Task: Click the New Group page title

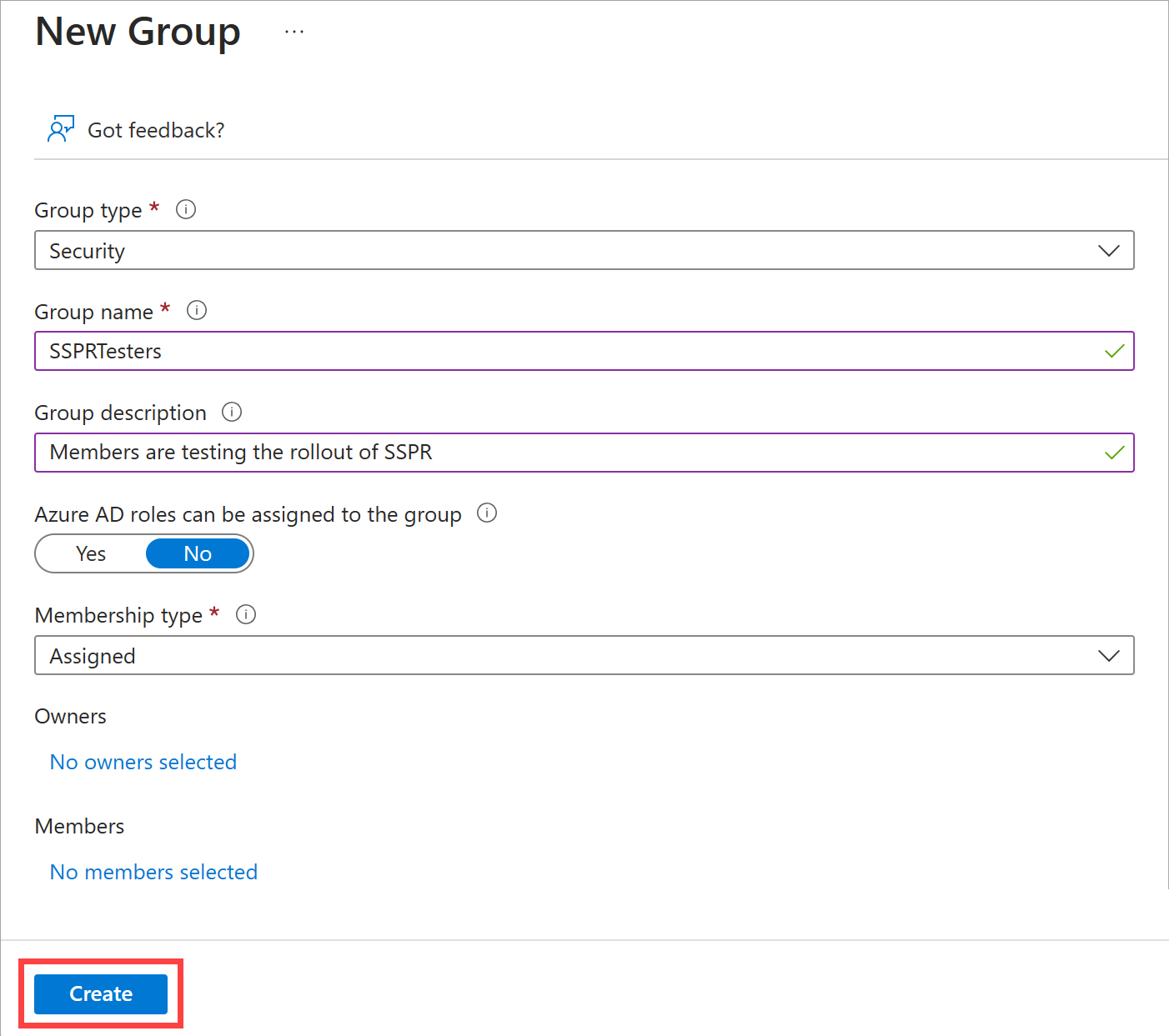Action: (x=137, y=32)
